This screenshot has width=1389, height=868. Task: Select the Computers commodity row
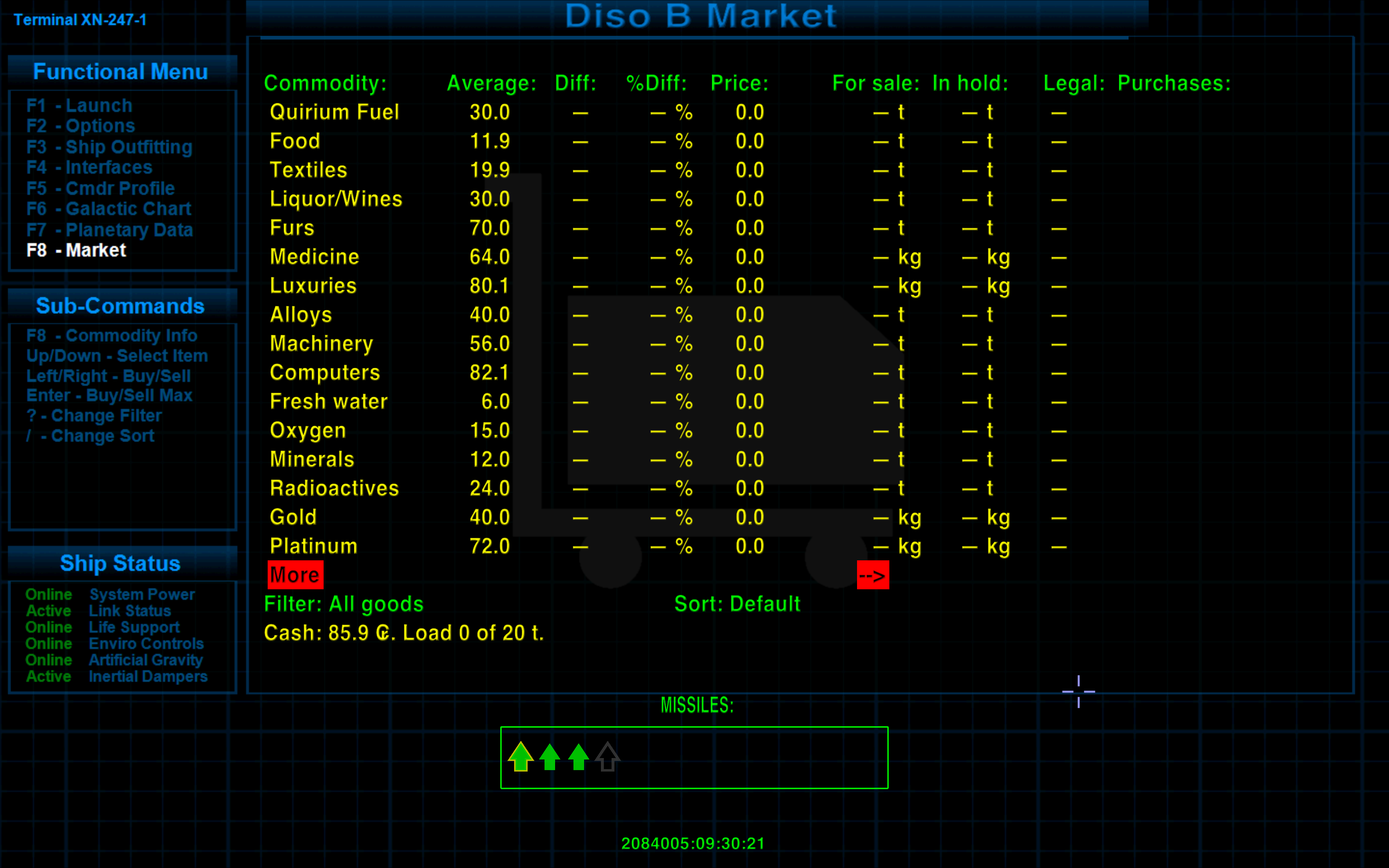[x=325, y=373]
